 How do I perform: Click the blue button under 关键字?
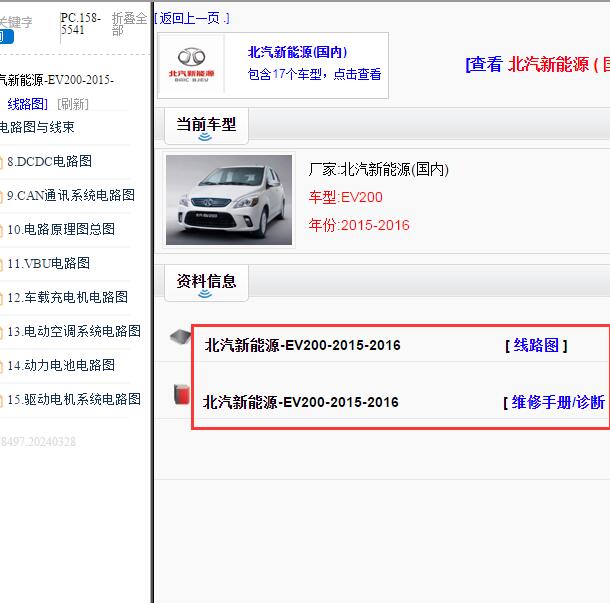[x=7, y=37]
